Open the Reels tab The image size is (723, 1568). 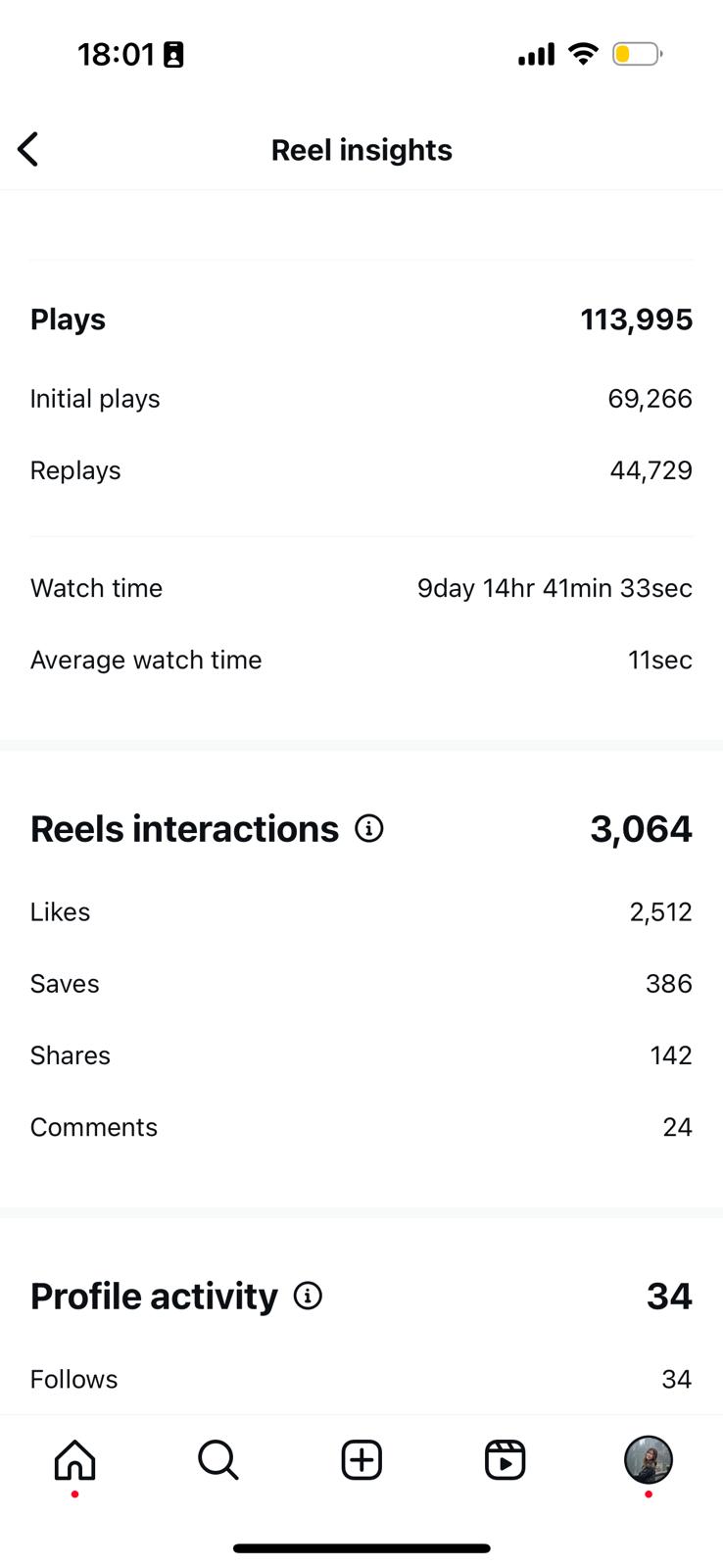pos(505,1459)
